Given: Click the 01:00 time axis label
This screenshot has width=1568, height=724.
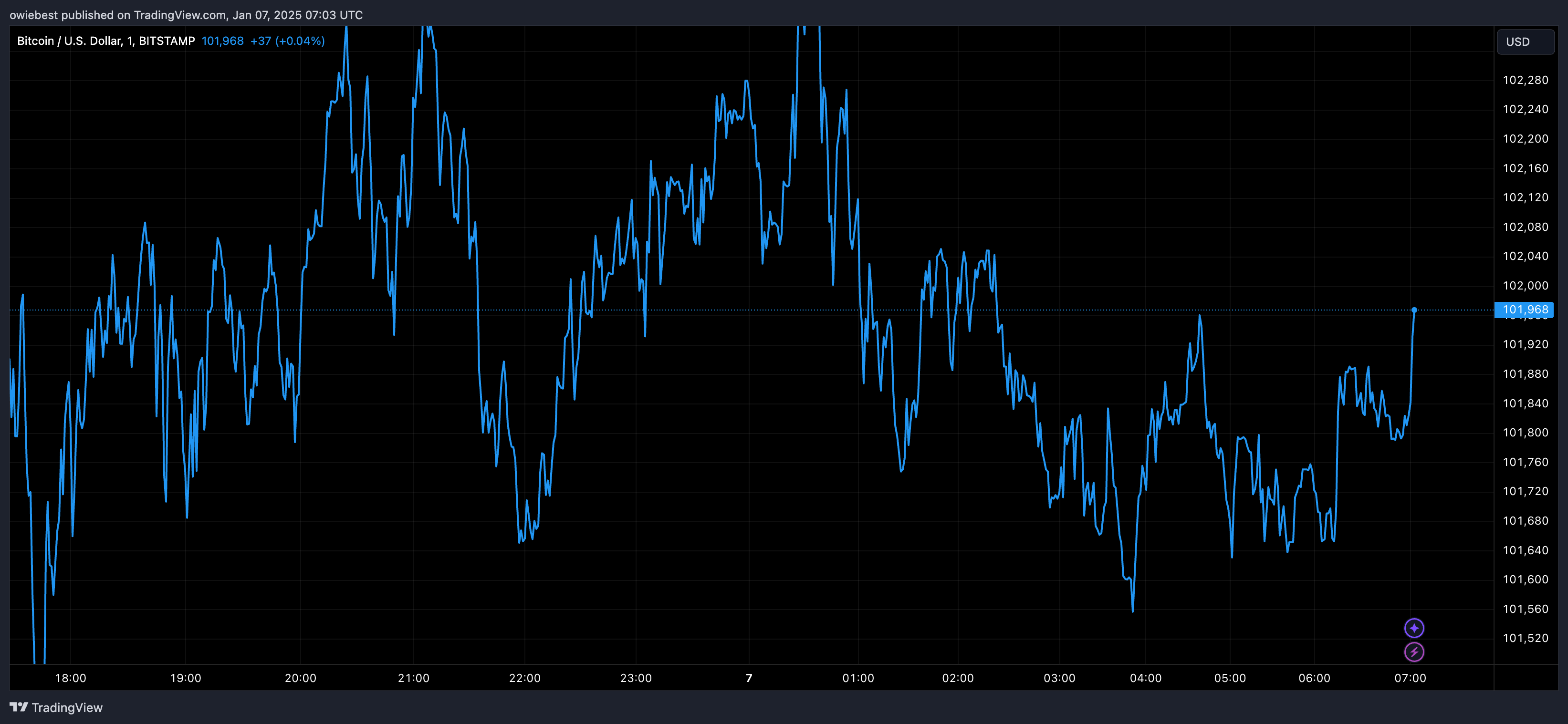Looking at the screenshot, I should click(858, 678).
